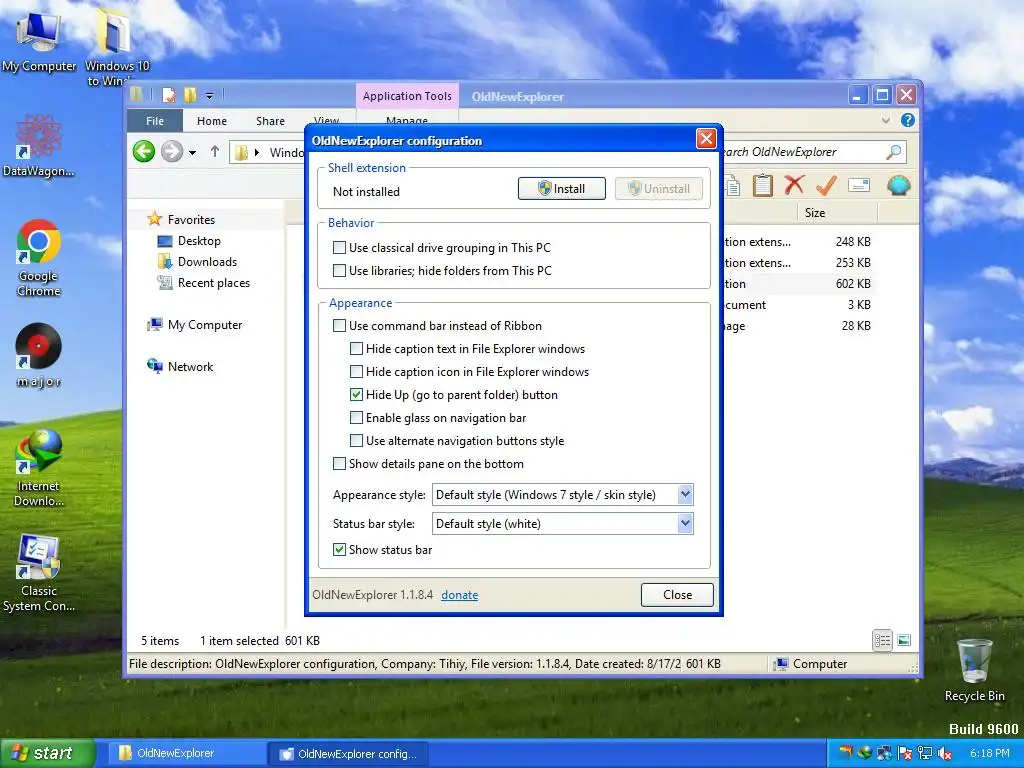
Task: Open Customize Quick Access Toolbar dropdown
Action: coord(209,96)
